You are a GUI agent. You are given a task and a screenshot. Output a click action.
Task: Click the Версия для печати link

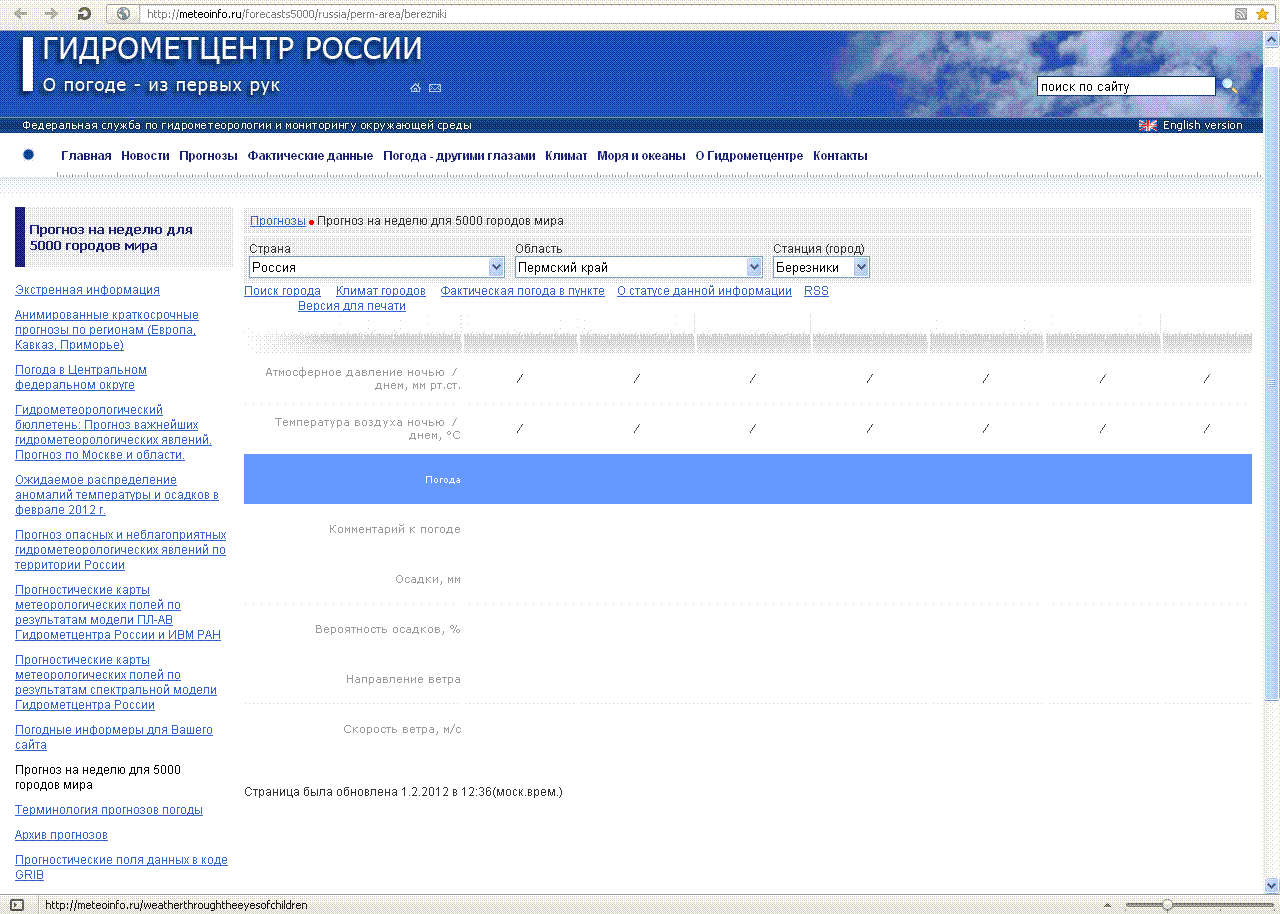(351, 306)
